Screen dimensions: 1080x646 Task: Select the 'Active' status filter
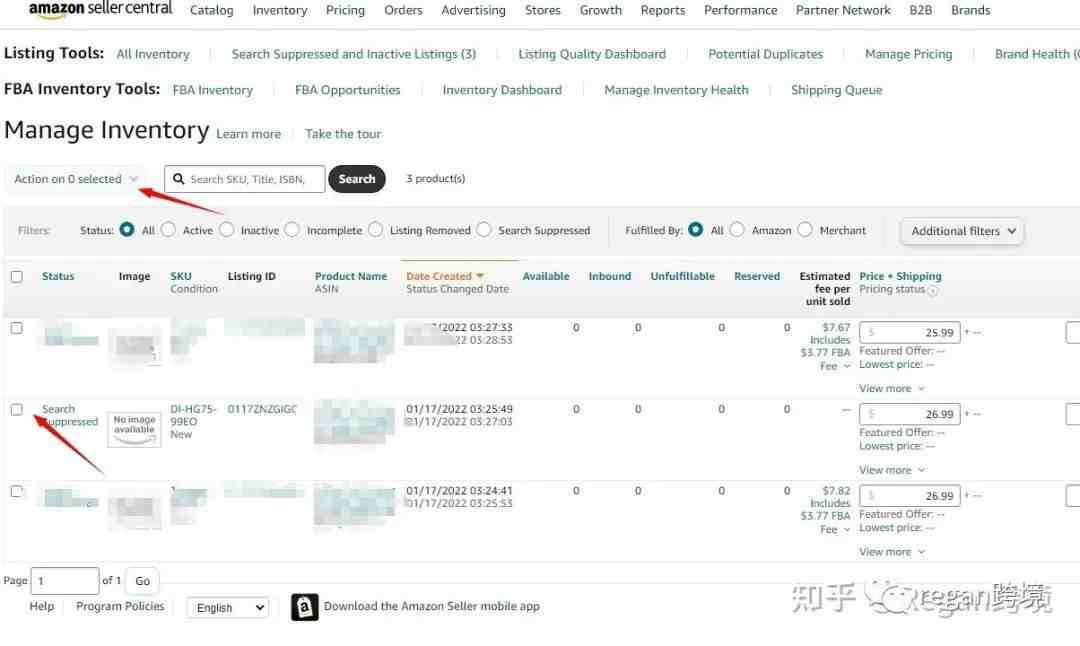coord(168,230)
